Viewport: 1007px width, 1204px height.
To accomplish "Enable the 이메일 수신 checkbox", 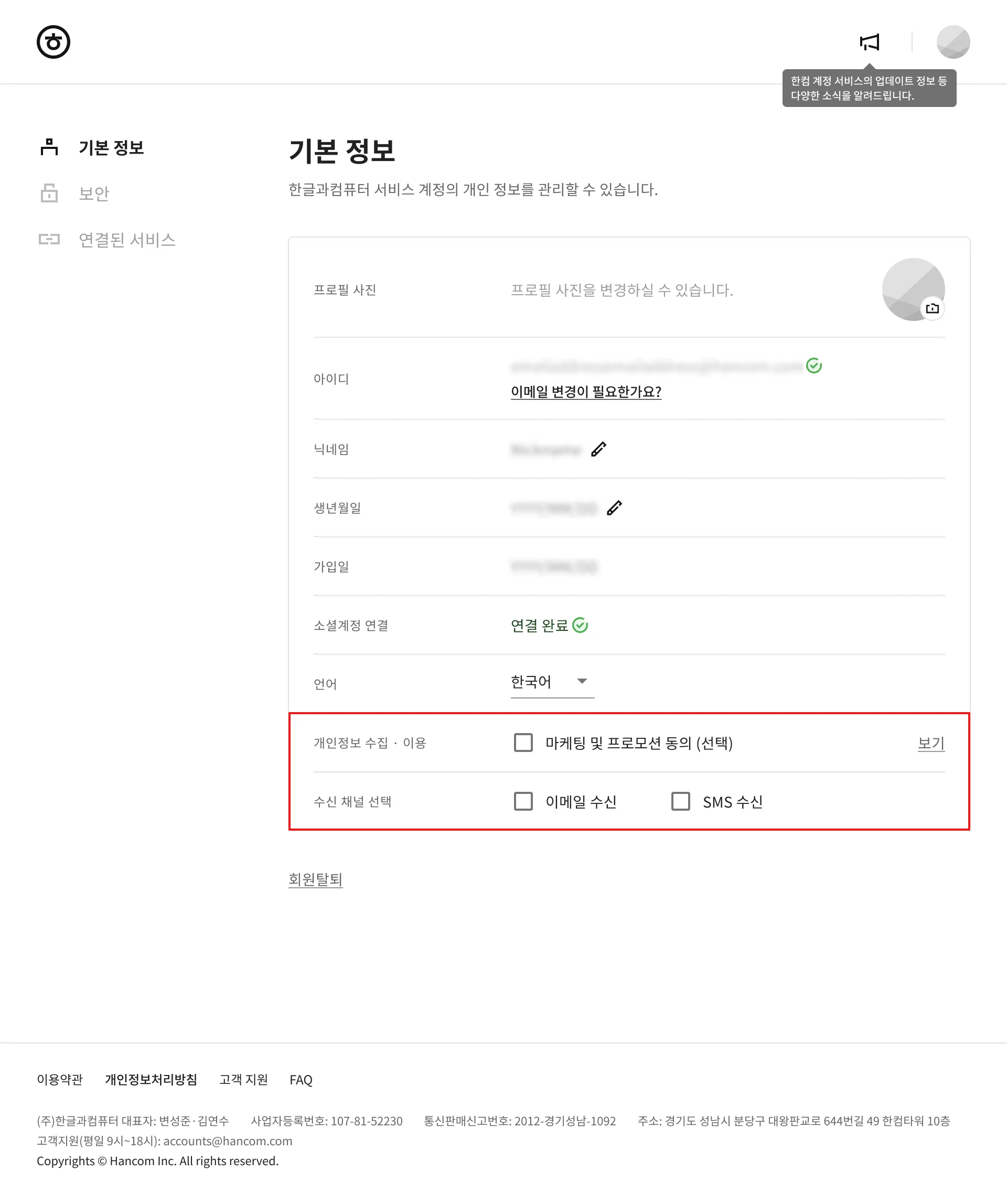I will 523,801.
